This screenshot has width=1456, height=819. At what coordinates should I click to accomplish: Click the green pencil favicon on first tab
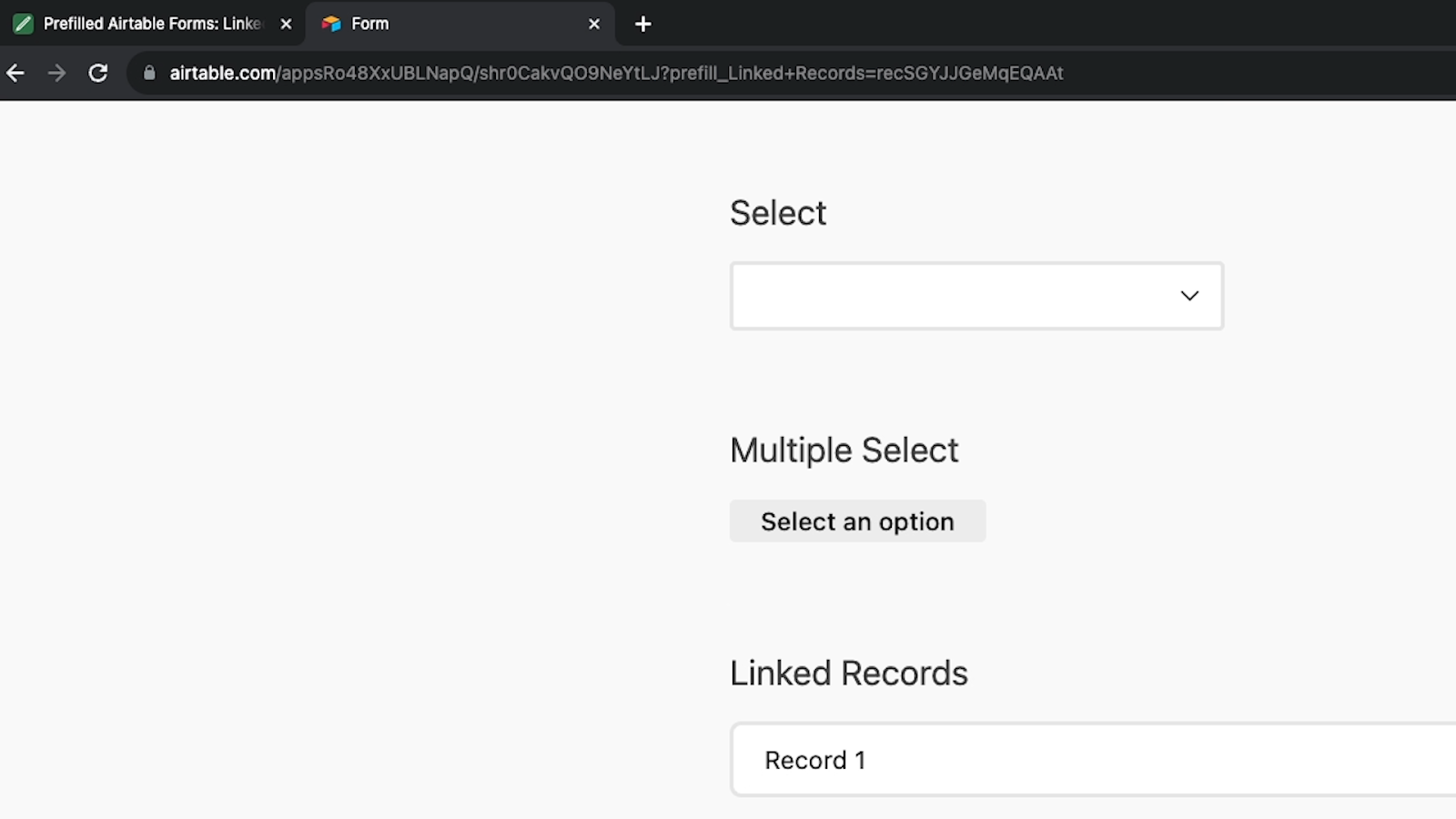point(23,24)
